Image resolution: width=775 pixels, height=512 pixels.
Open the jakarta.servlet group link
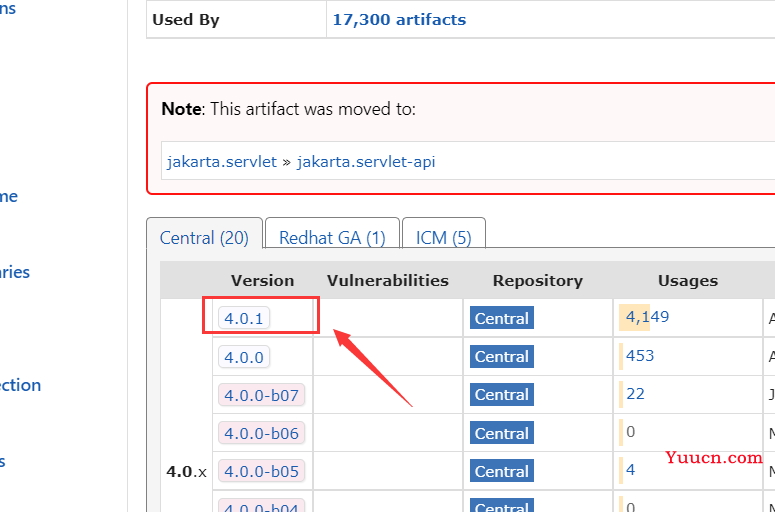coord(221,162)
